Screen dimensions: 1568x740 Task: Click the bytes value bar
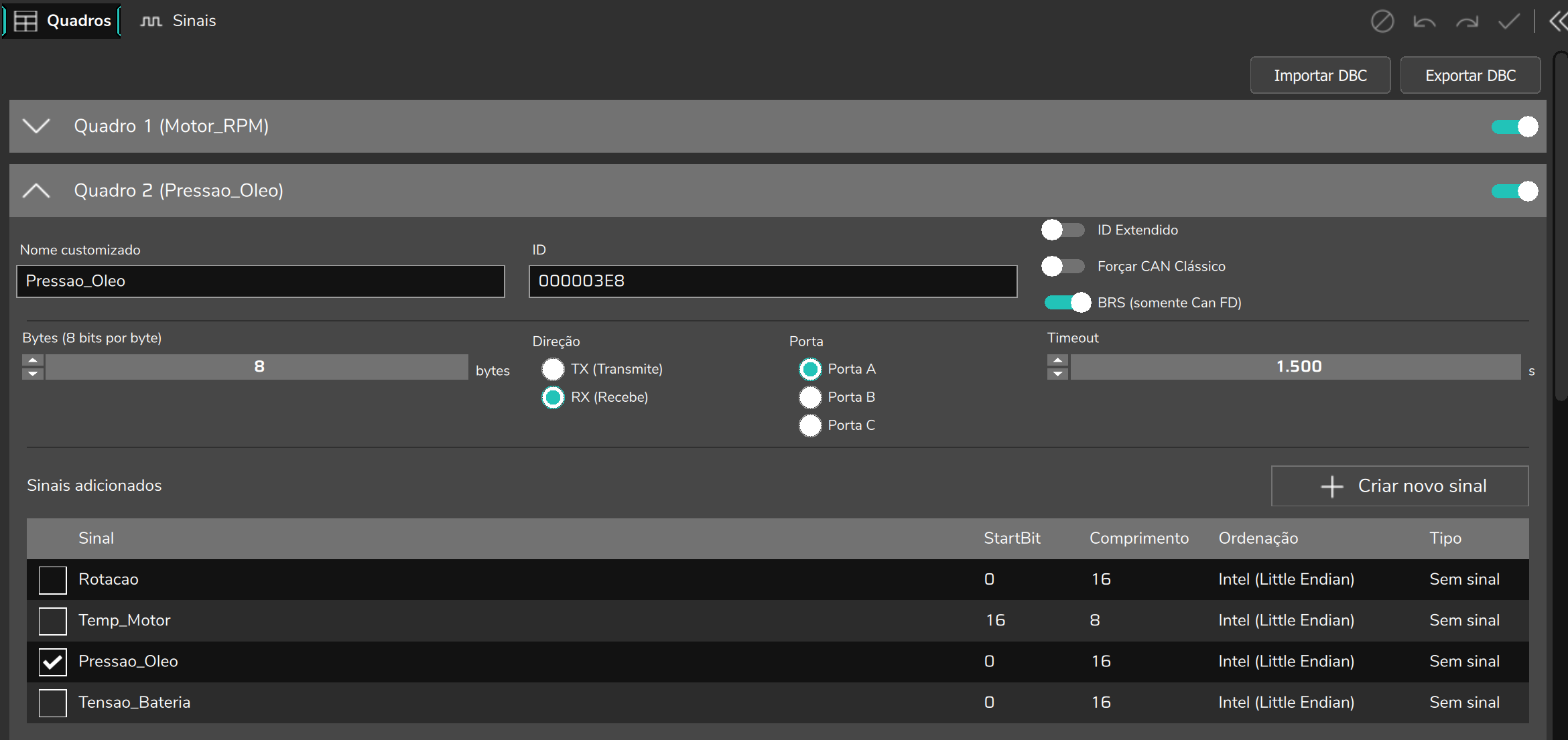(257, 367)
